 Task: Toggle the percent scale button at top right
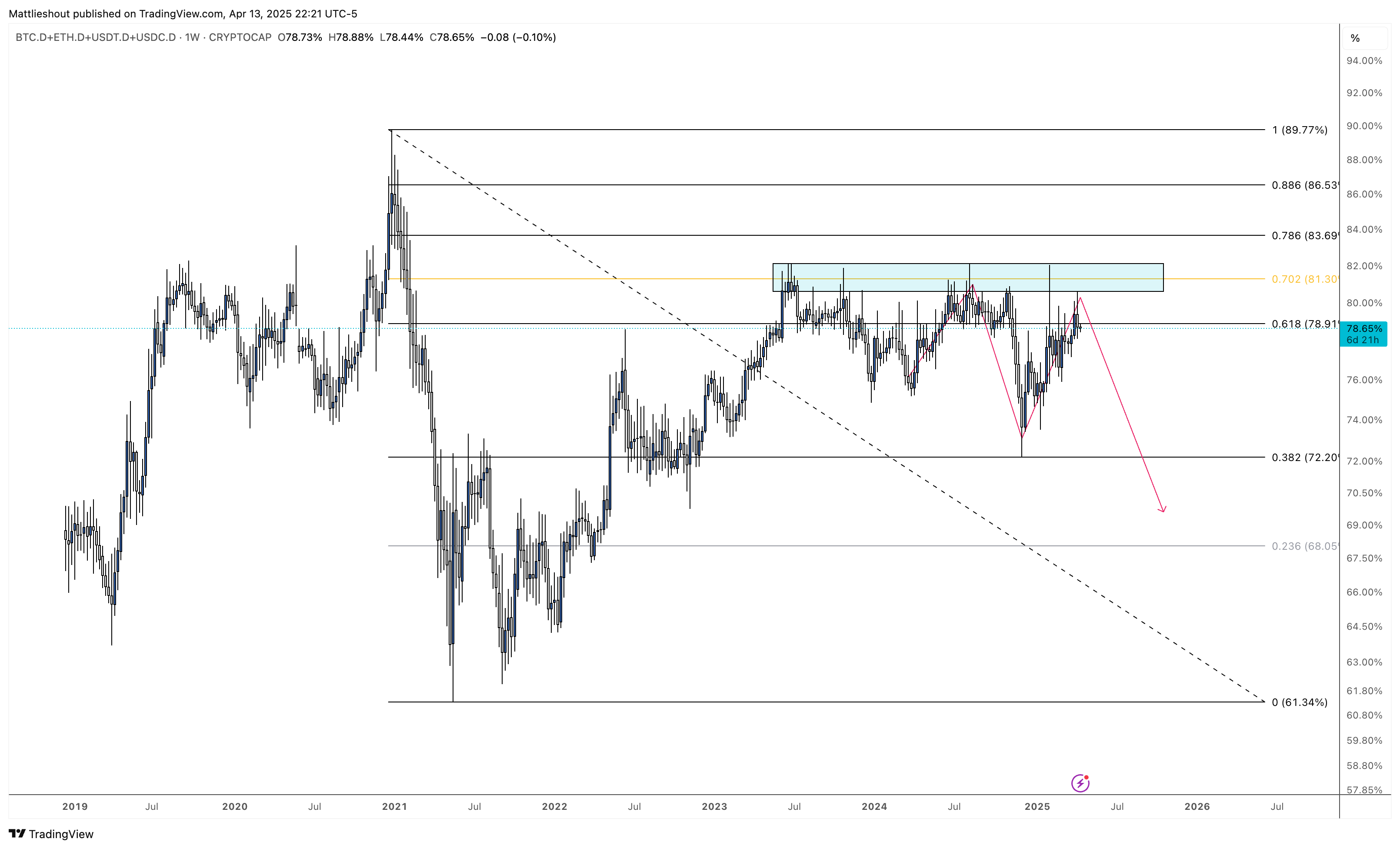(1356, 38)
